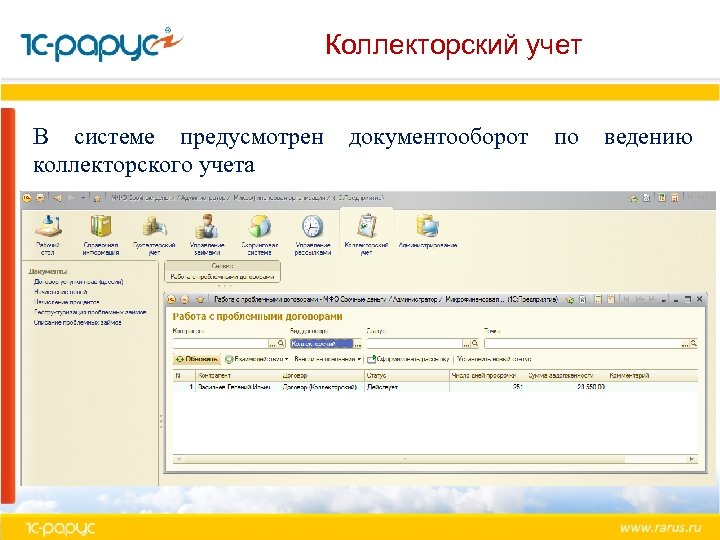The height and width of the screenshot is (540, 720).
Task: Sort by the Контрагент column header
Action: tap(238, 376)
